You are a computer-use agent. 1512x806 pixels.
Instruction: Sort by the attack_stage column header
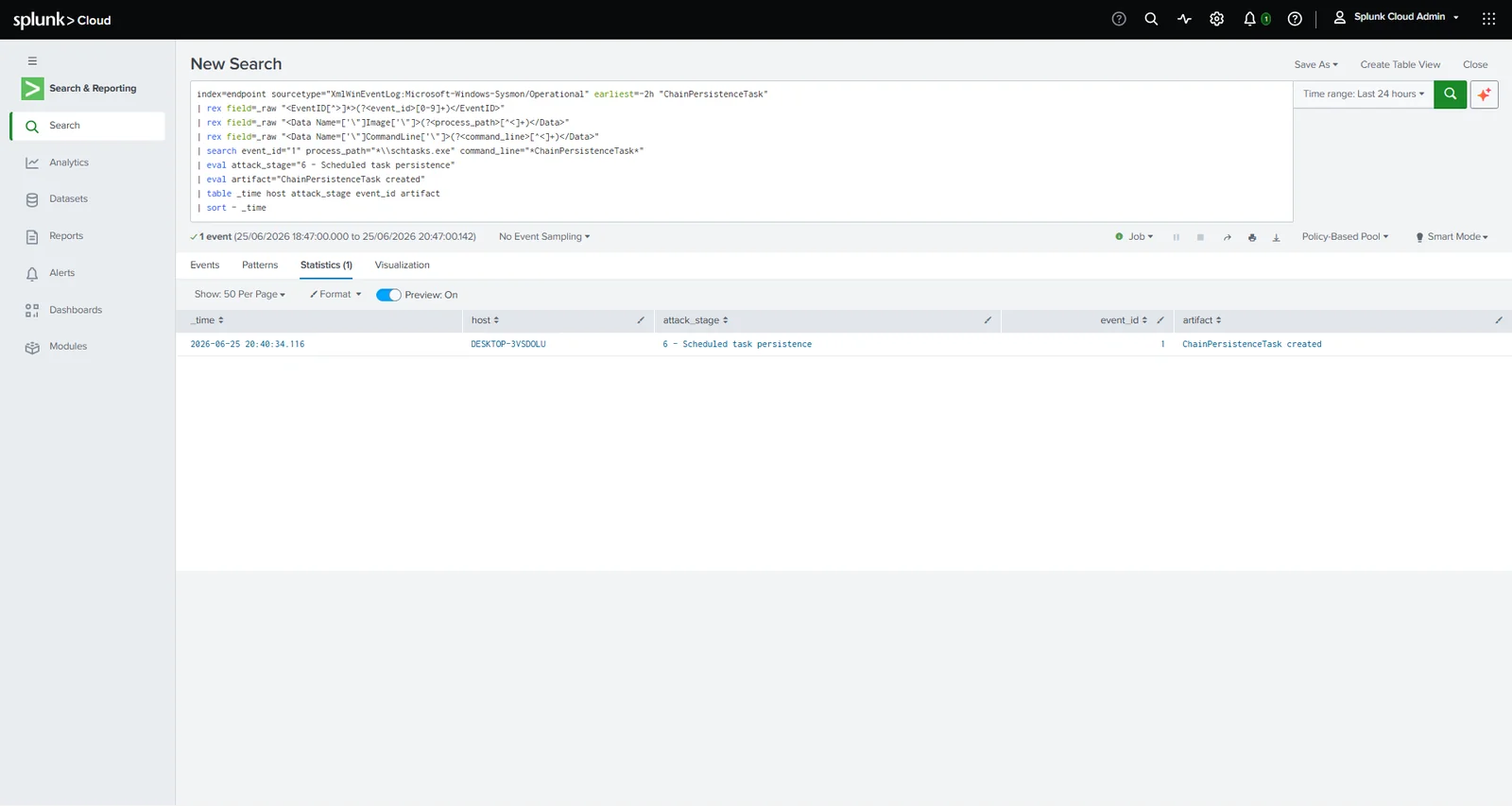point(696,320)
